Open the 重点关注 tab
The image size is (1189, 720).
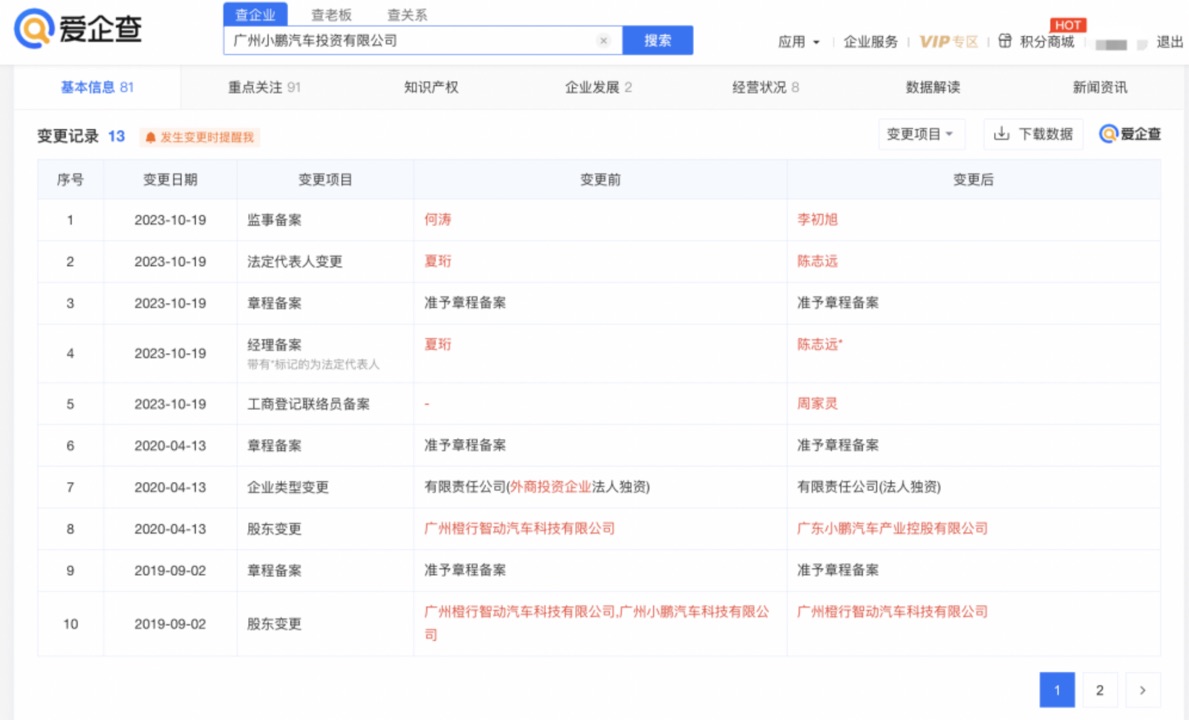click(264, 87)
